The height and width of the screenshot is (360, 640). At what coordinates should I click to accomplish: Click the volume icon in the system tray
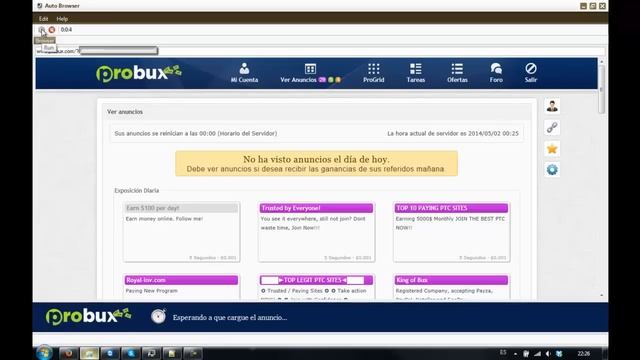tap(548, 353)
